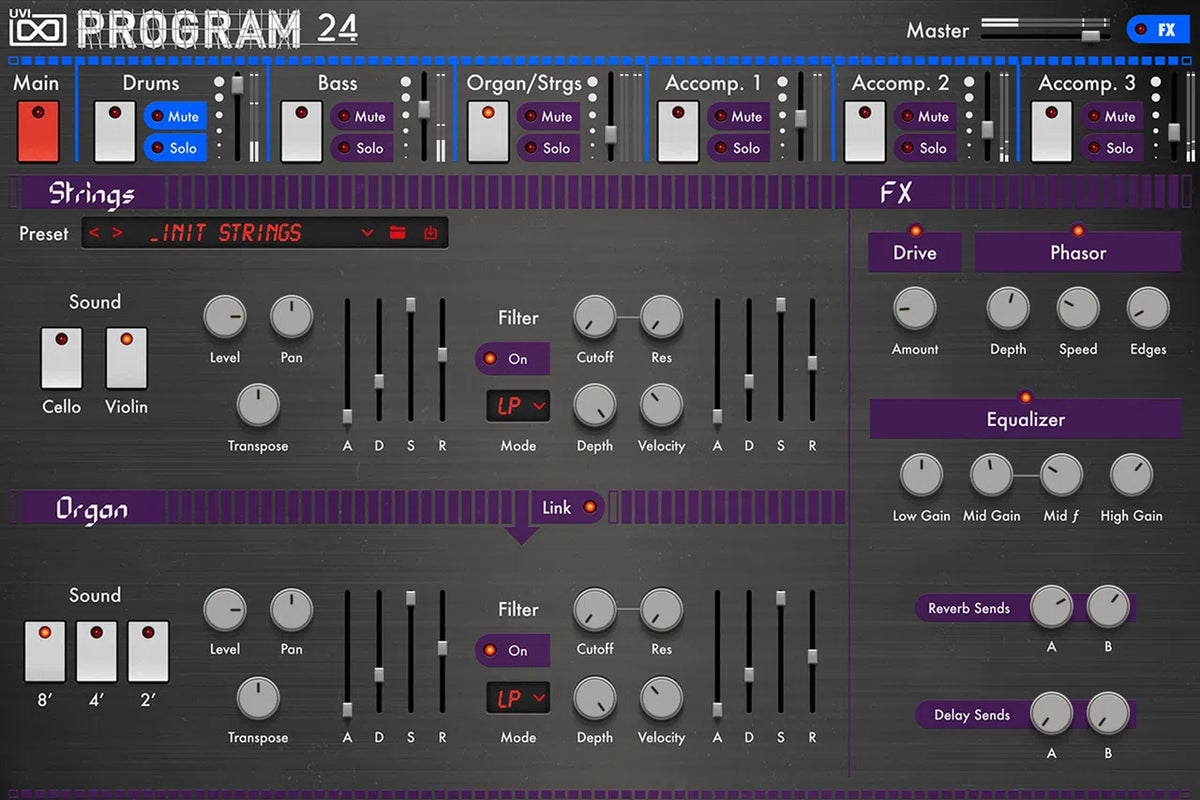Open the Strings filter Mode LP dropdown
Screen dimensions: 1200x800
click(x=519, y=406)
